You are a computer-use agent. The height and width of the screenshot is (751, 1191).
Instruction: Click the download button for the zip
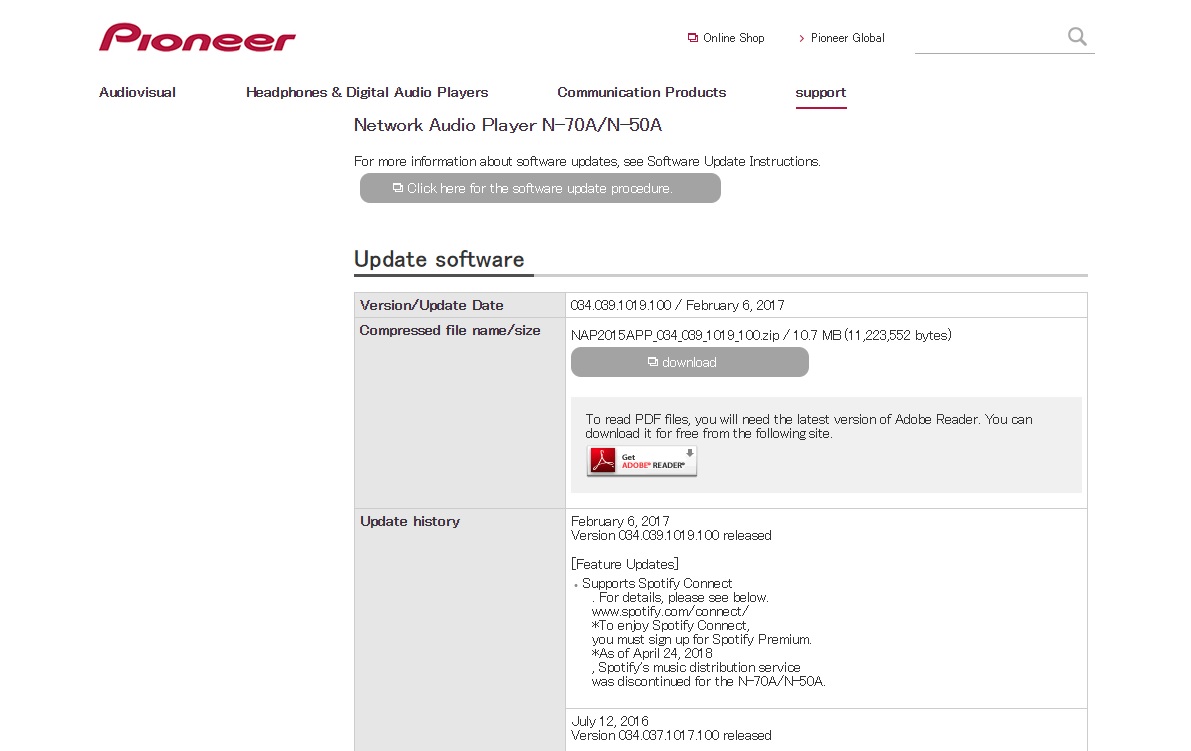[x=690, y=362]
